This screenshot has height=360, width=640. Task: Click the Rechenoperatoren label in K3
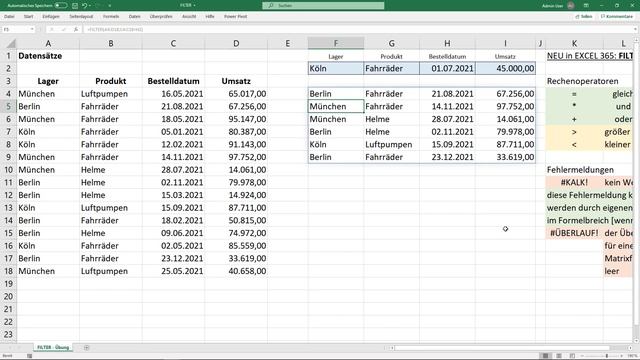pyautogui.click(x=582, y=81)
